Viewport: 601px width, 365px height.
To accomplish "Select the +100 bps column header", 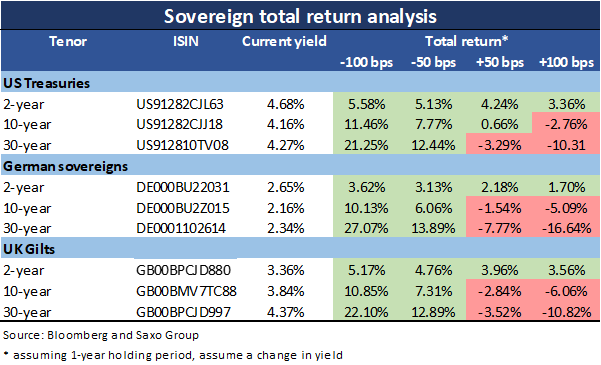I will pyautogui.click(x=566, y=62).
